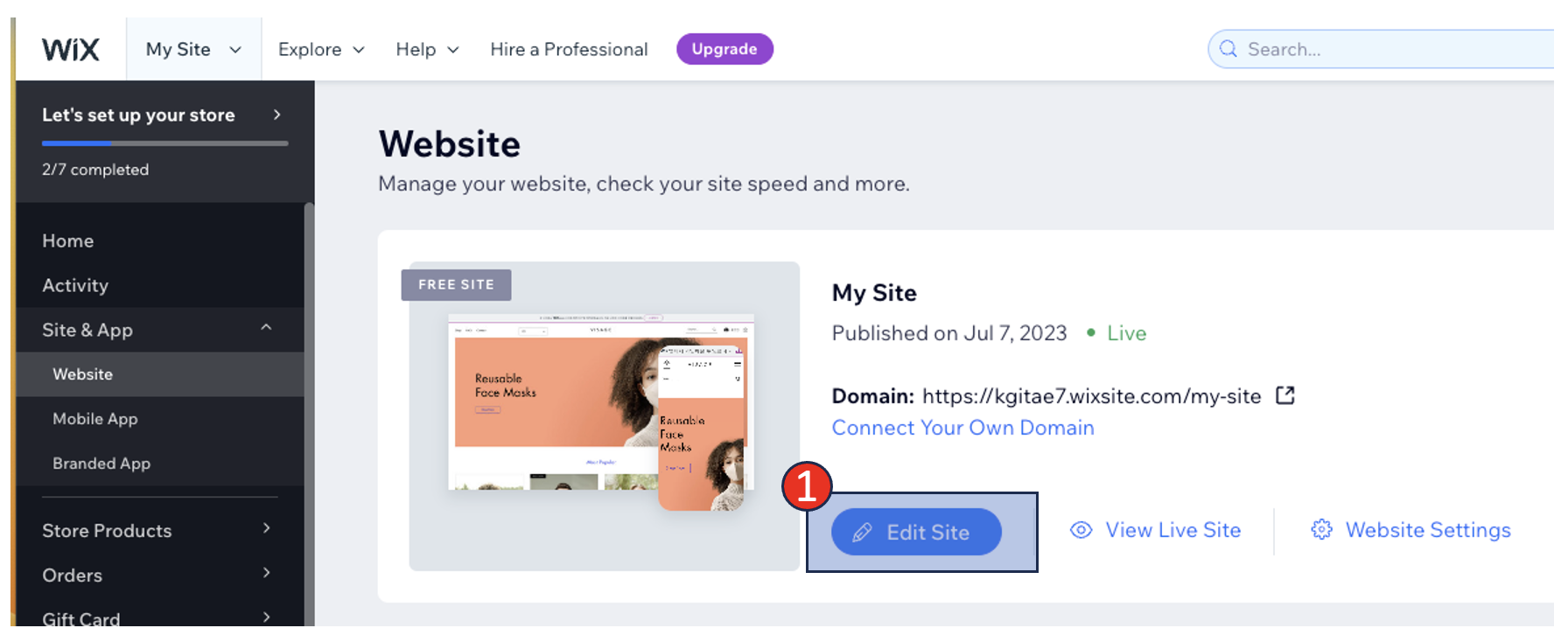
Task: Click the Explore dropdown chevron
Action: point(359,50)
